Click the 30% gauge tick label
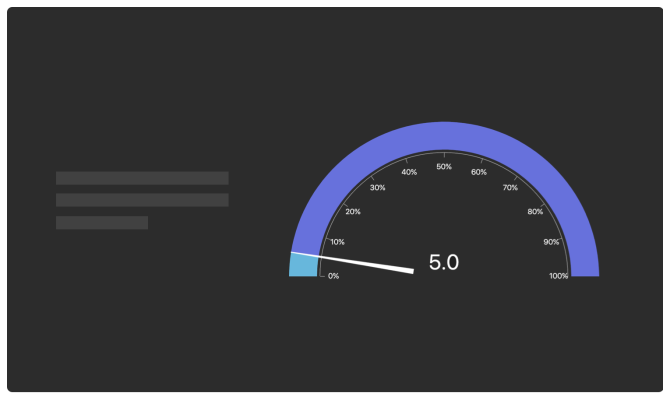 tap(378, 187)
